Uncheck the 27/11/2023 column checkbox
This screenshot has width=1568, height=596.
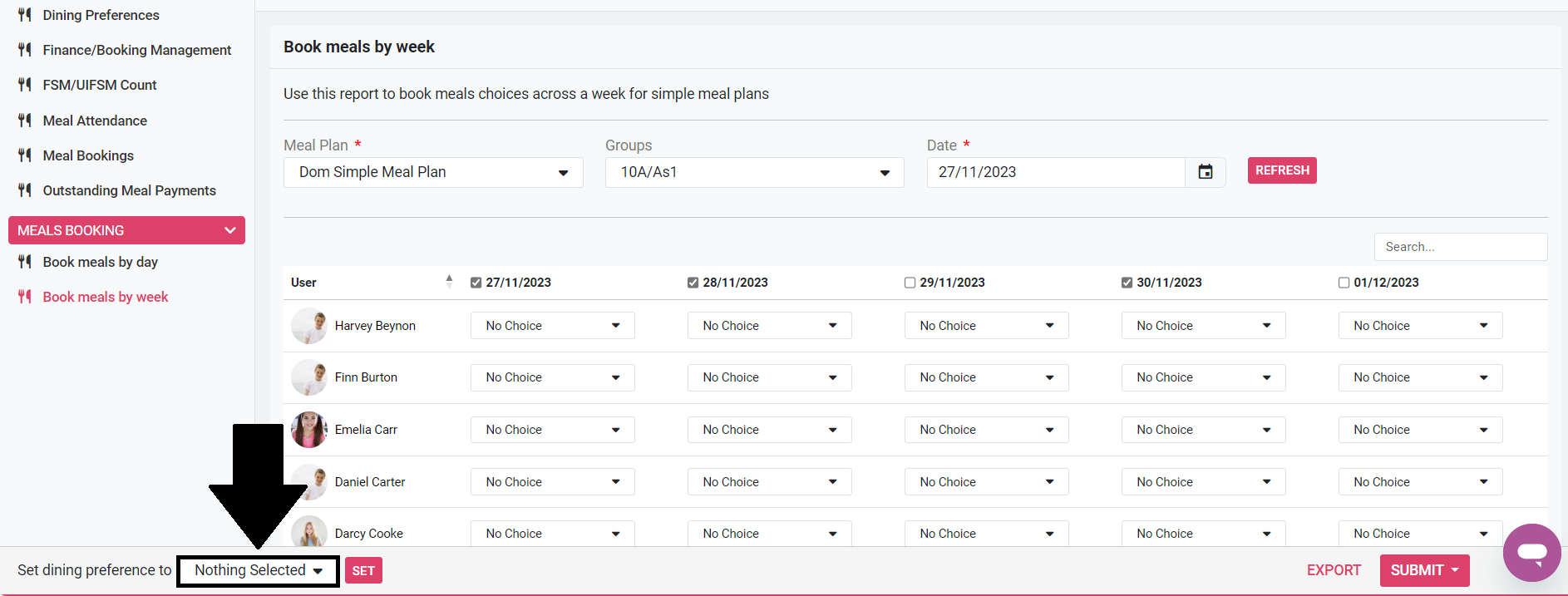[x=476, y=283]
